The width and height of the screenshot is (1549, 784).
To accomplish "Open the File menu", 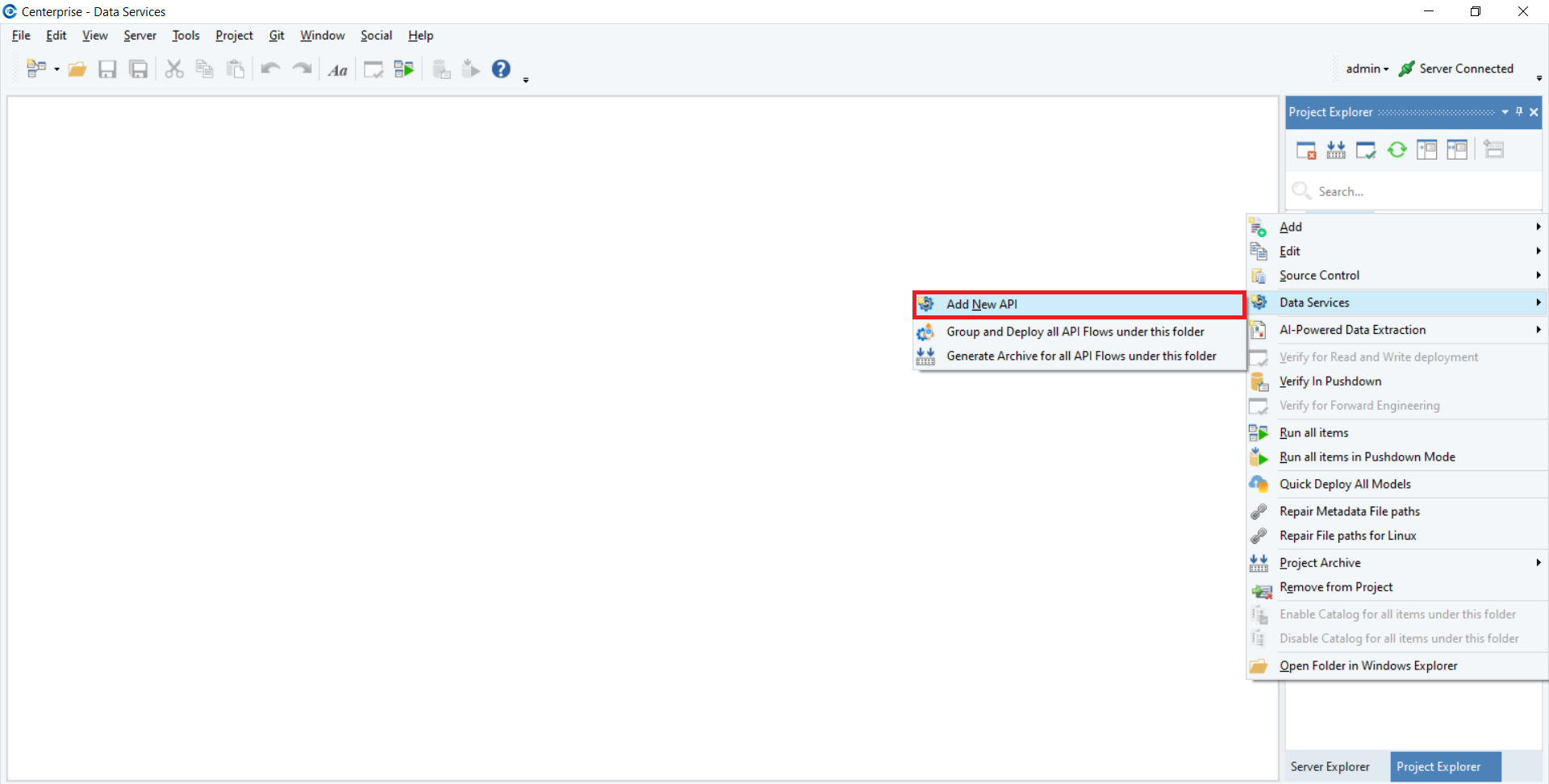I will pyautogui.click(x=21, y=35).
